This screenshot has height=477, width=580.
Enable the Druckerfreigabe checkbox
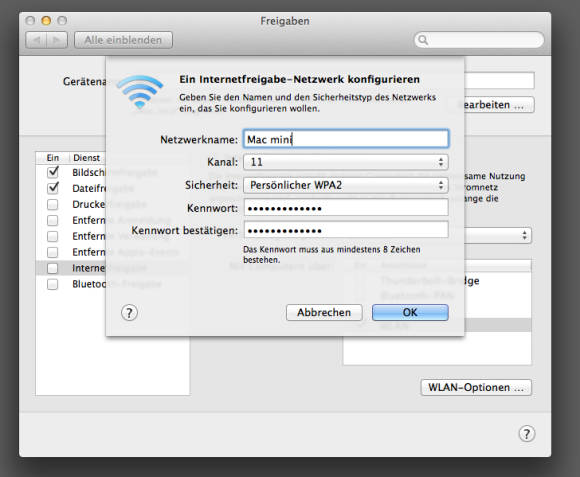pyautogui.click(x=53, y=204)
